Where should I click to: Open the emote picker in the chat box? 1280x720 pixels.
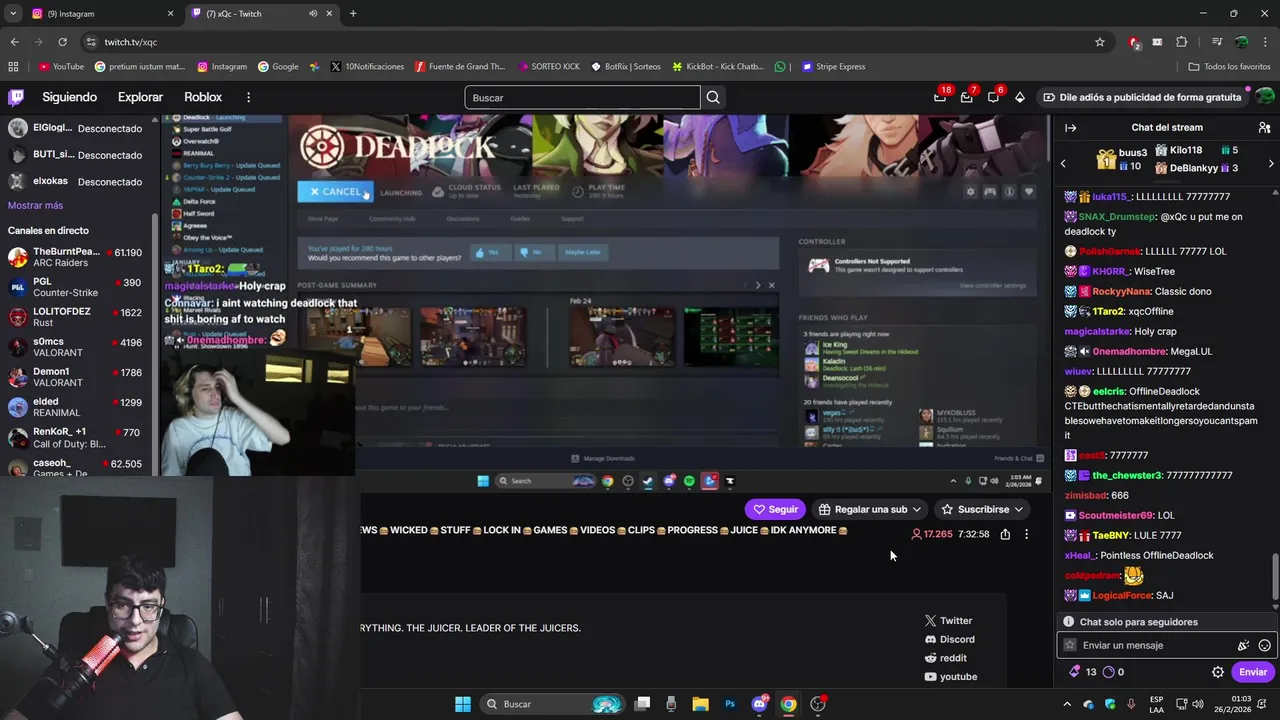click(x=1265, y=646)
